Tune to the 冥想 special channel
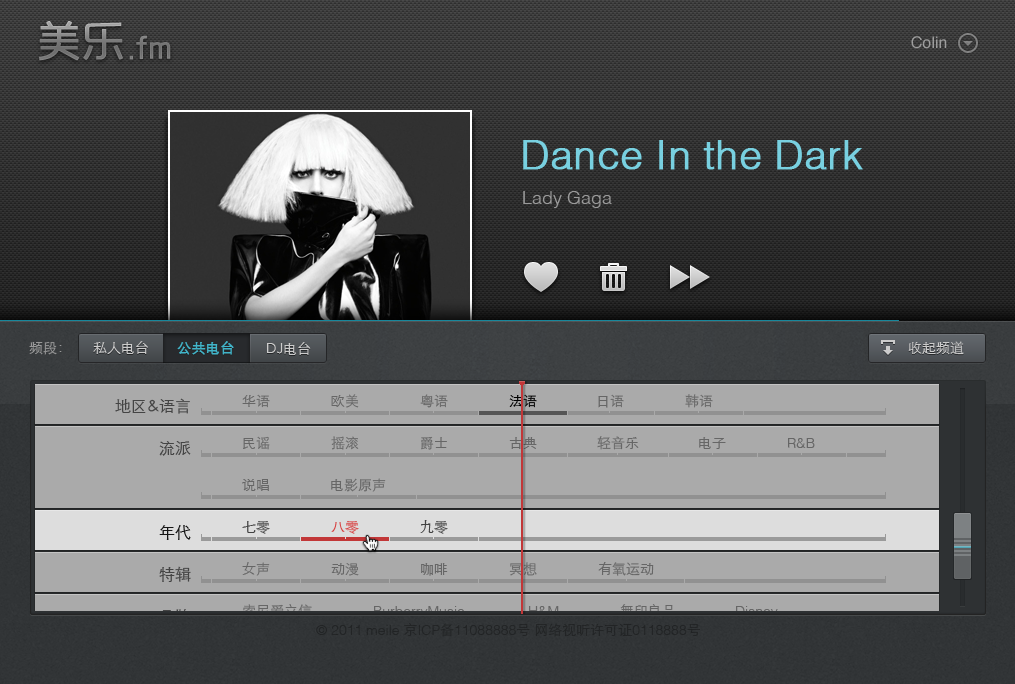This screenshot has width=1015, height=684. [523, 569]
